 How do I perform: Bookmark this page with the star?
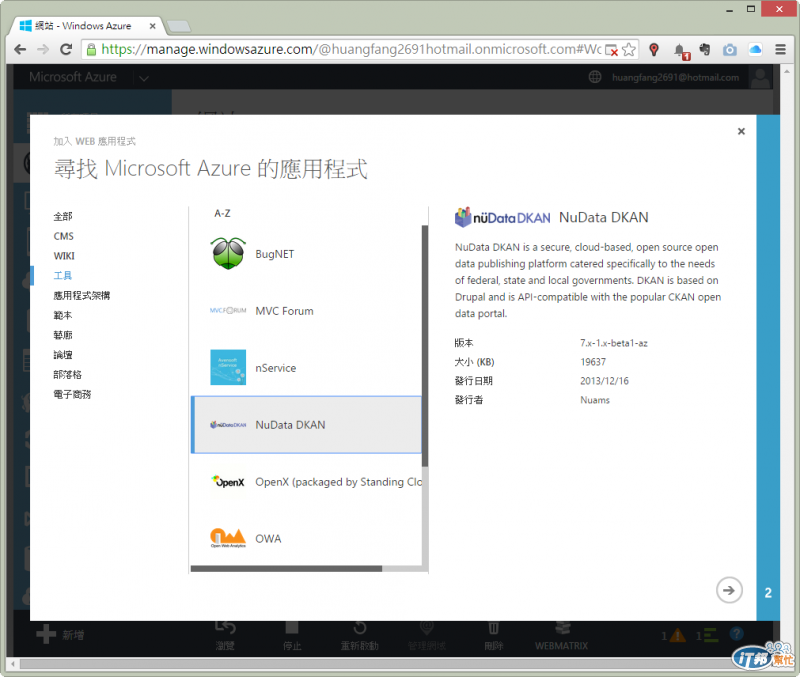(629, 49)
